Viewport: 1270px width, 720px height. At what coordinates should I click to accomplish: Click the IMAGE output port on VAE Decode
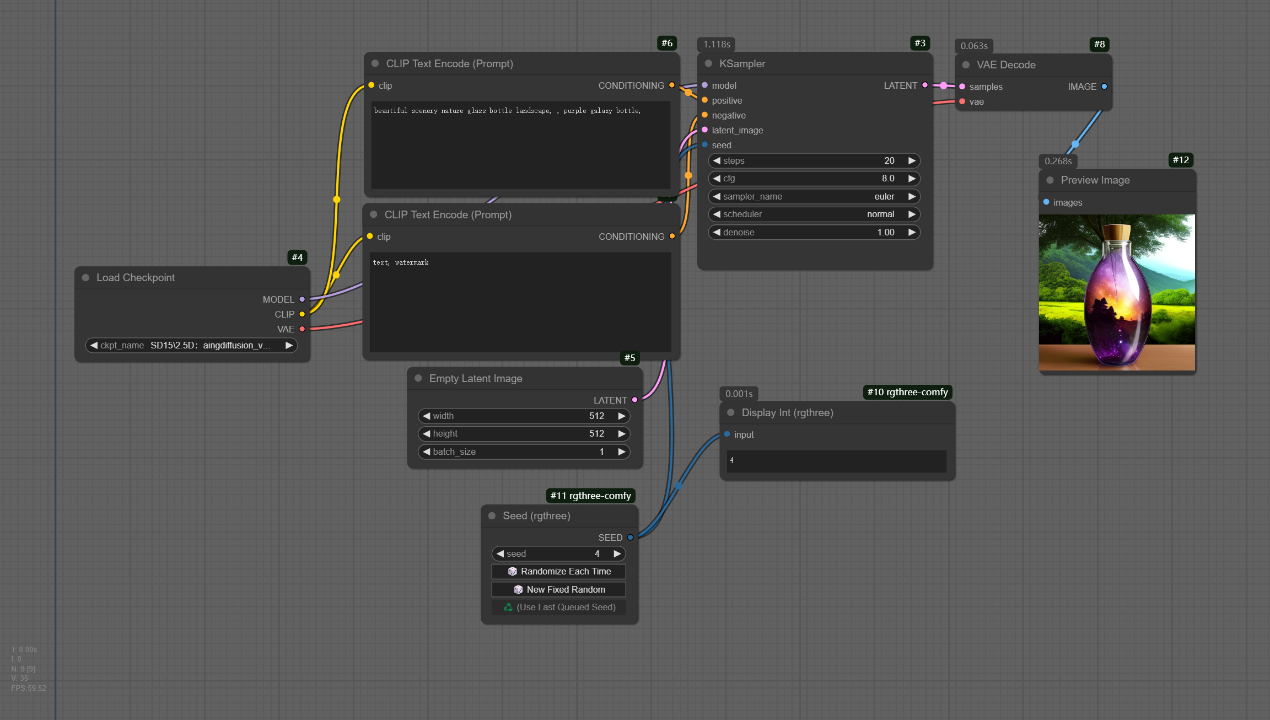tap(1104, 87)
